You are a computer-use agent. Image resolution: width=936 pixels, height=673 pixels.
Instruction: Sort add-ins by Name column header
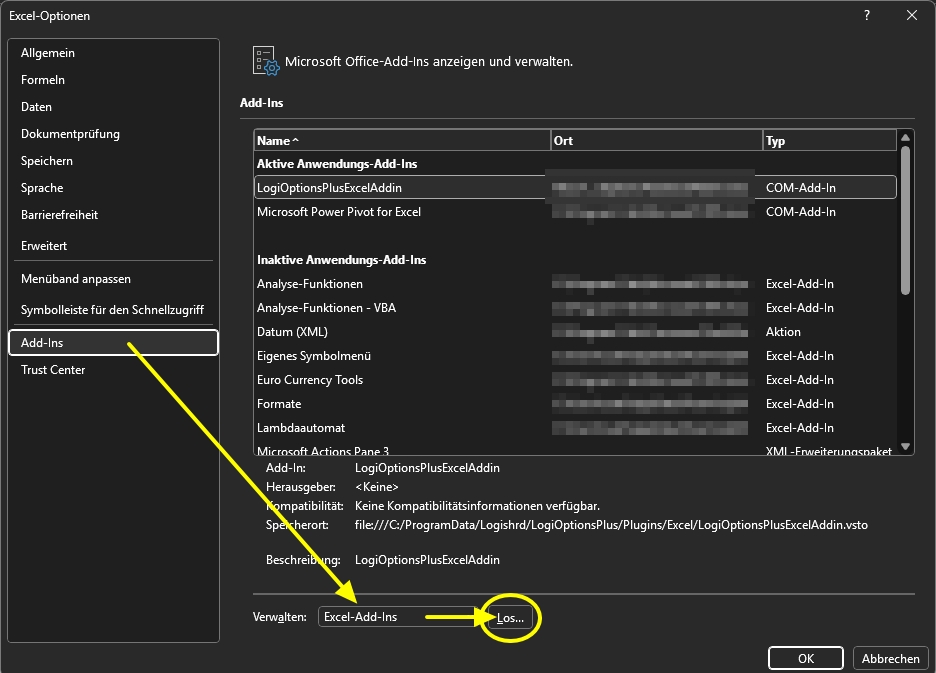tap(401, 141)
